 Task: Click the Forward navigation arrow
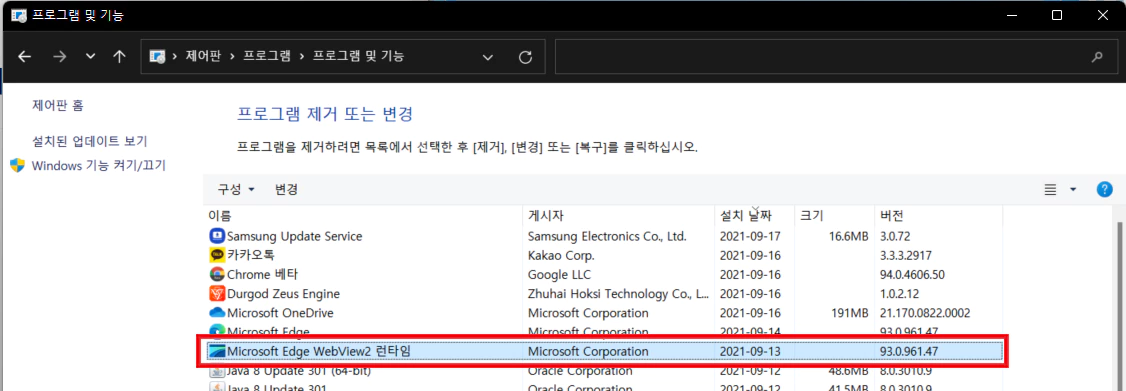pyautogui.click(x=60, y=57)
